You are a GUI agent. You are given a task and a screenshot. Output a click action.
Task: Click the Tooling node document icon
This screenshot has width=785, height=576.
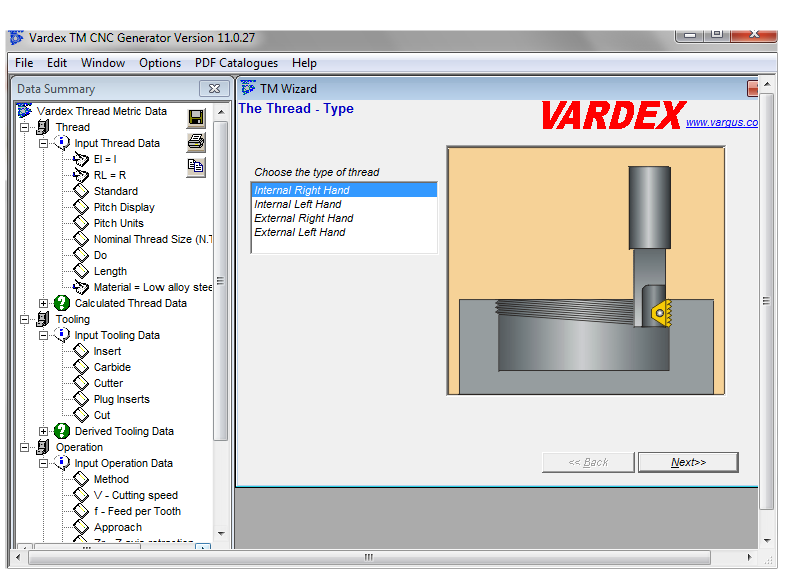click(x=43, y=319)
